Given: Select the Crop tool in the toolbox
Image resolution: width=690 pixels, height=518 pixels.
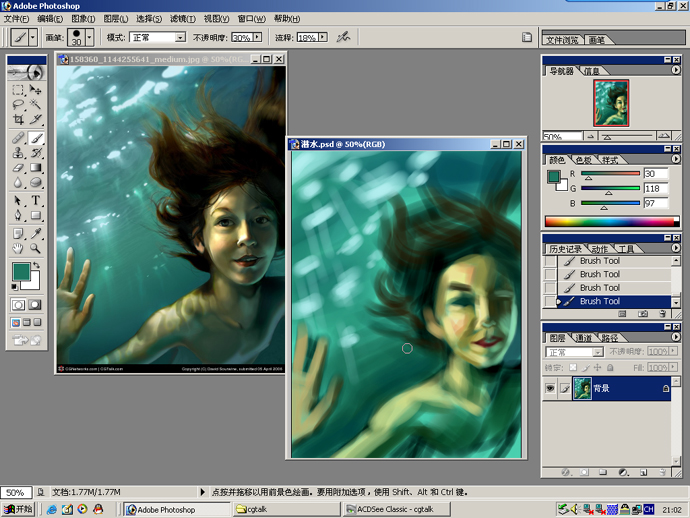Looking at the screenshot, I should coord(18,120).
